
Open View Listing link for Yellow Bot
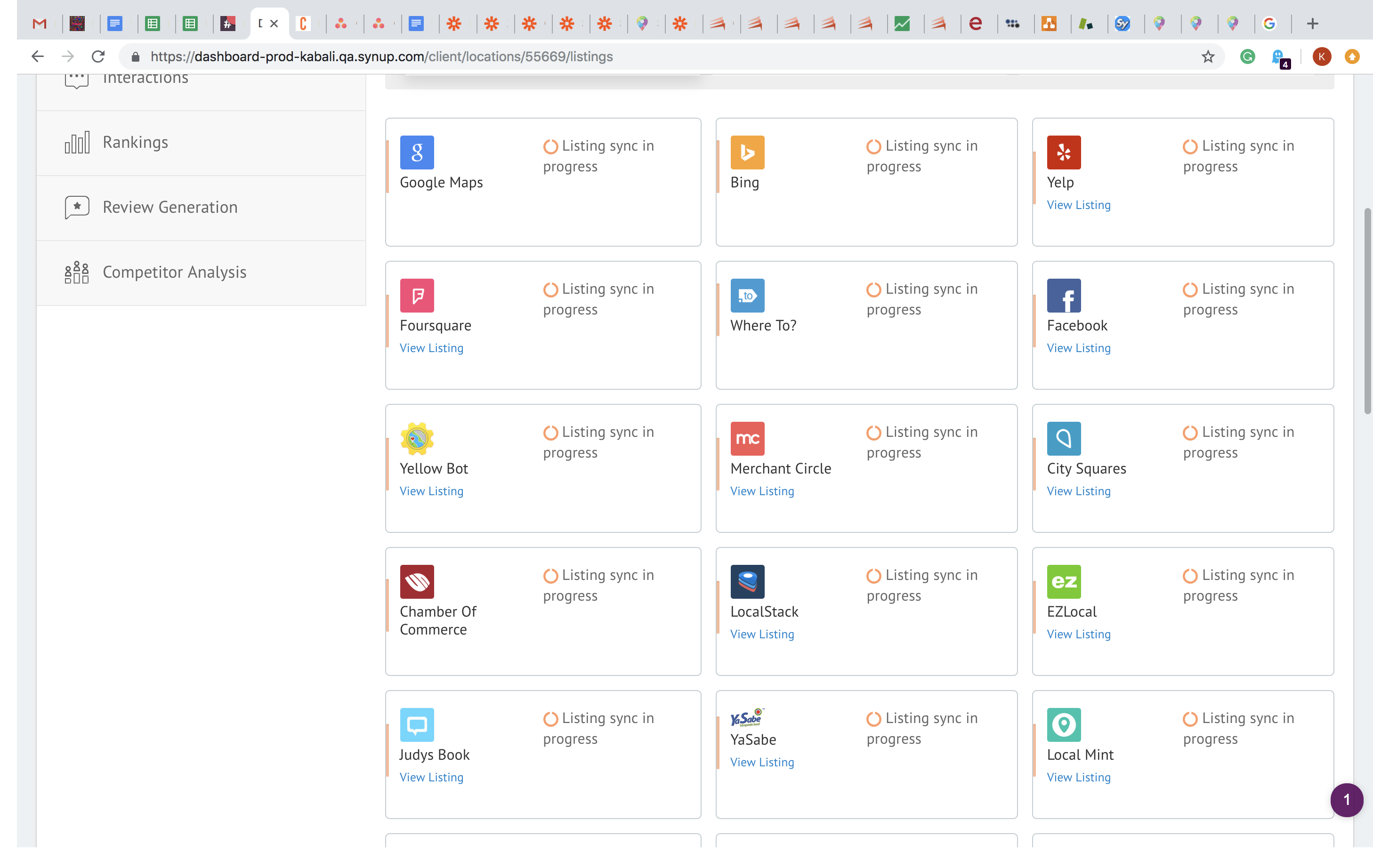tap(431, 490)
